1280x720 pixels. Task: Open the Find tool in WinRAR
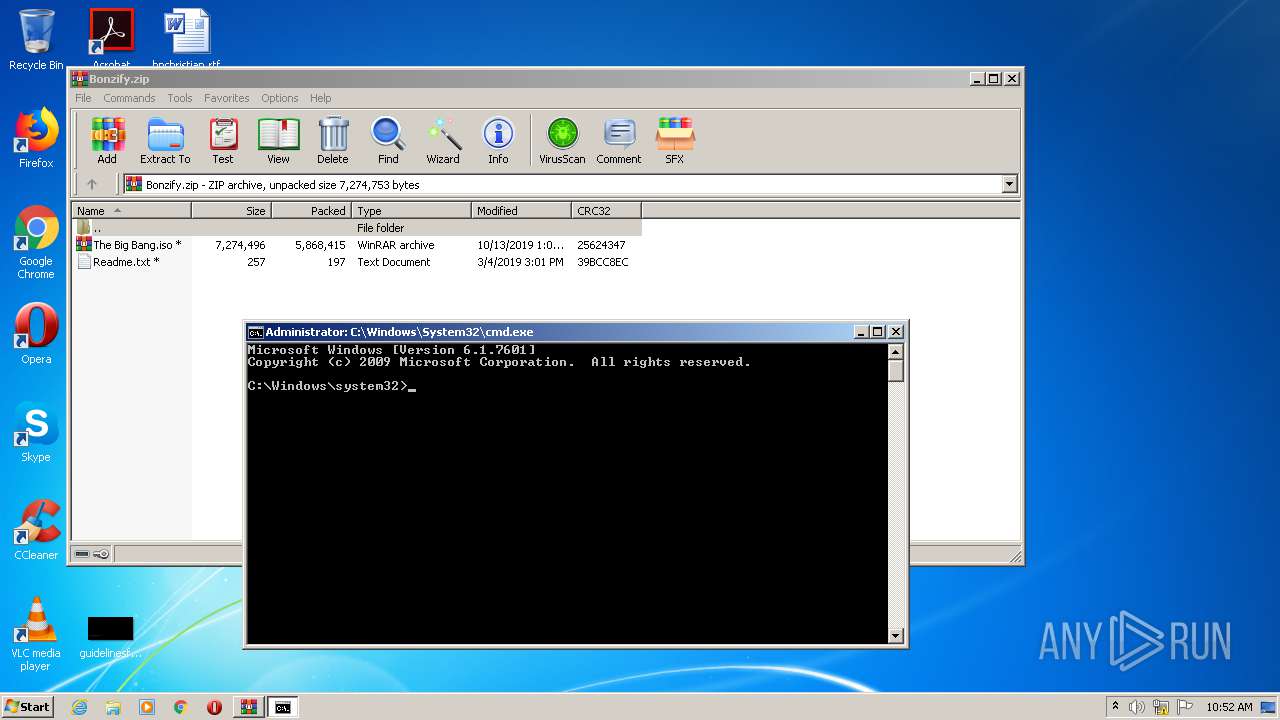388,140
